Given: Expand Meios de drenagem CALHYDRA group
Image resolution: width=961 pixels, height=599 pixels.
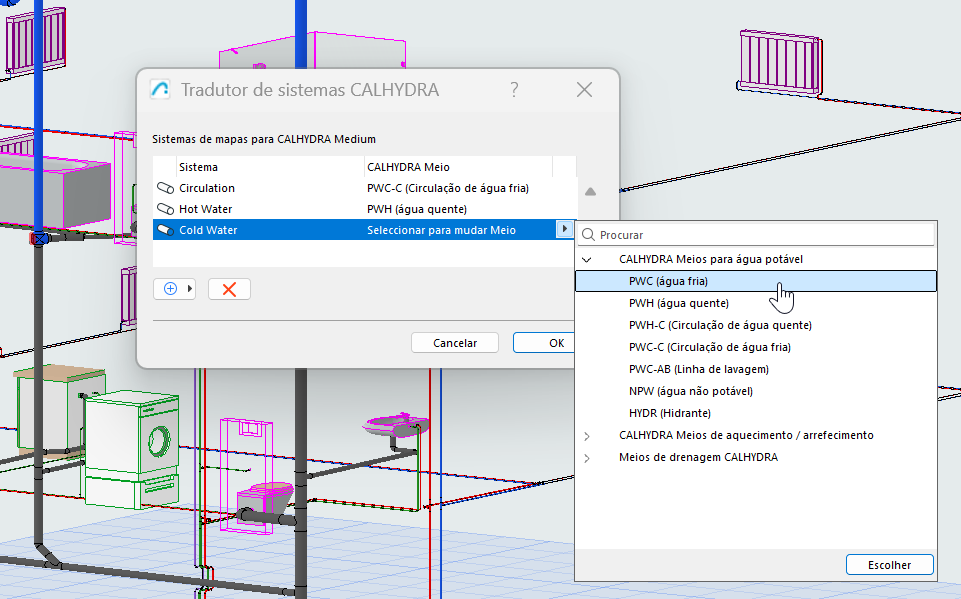Looking at the screenshot, I should point(587,458).
